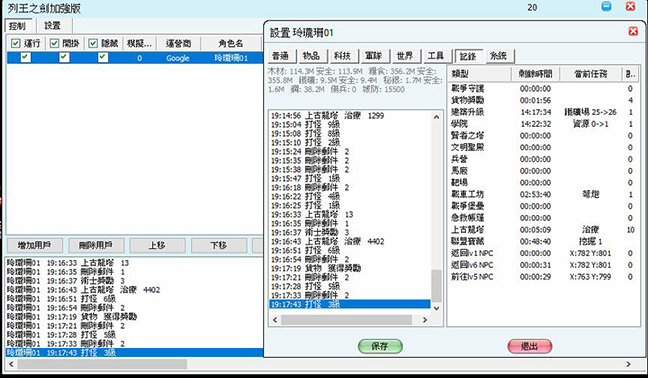648x378 pixels.
Task: Select the Google cell in account row
Action: point(178,58)
